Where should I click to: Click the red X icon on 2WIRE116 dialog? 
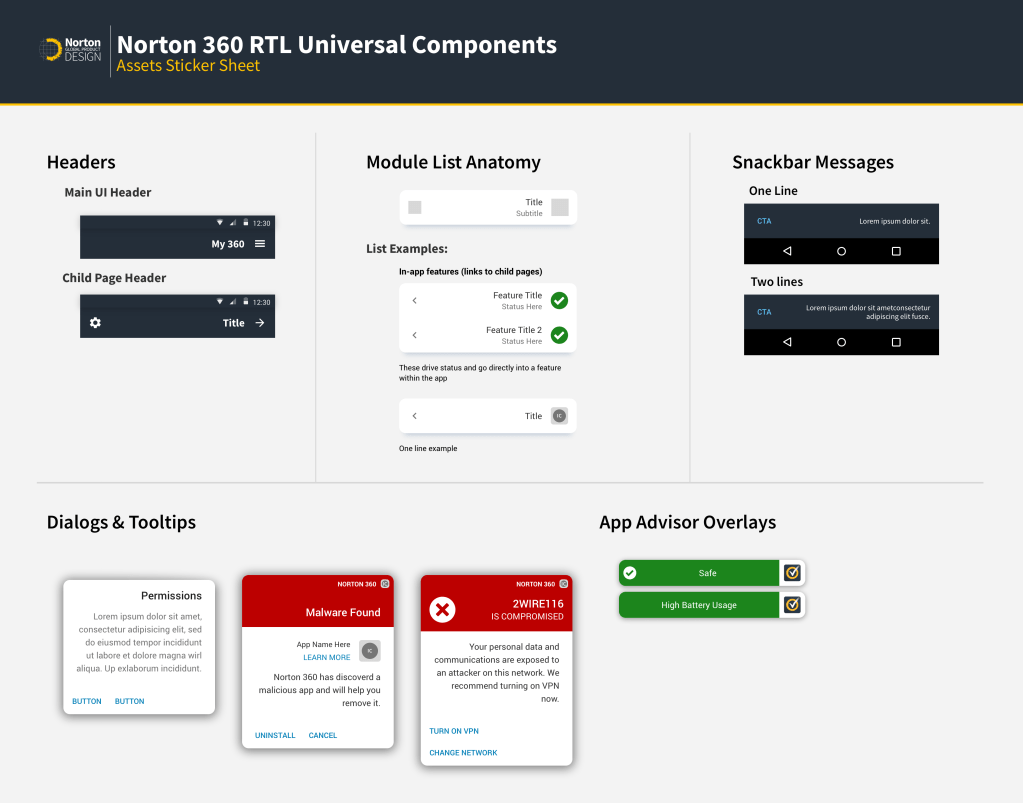(442, 609)
